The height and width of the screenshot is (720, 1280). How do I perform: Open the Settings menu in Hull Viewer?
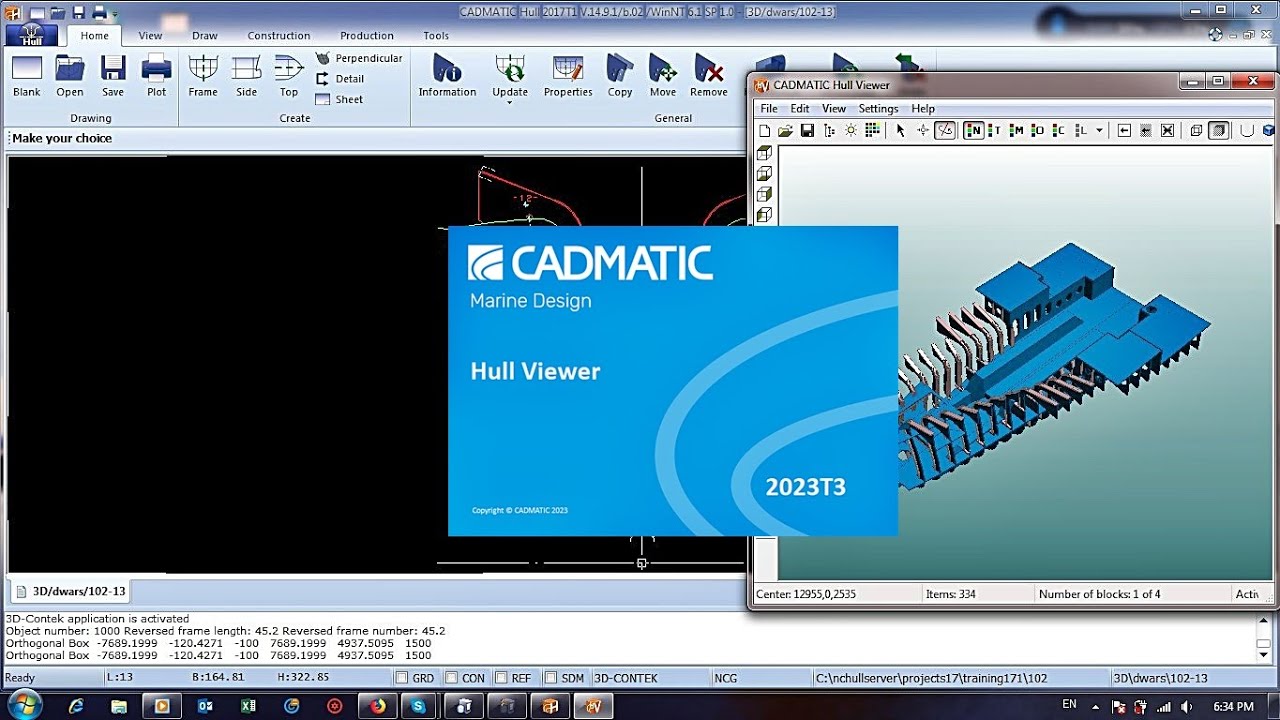click(878, 108)
